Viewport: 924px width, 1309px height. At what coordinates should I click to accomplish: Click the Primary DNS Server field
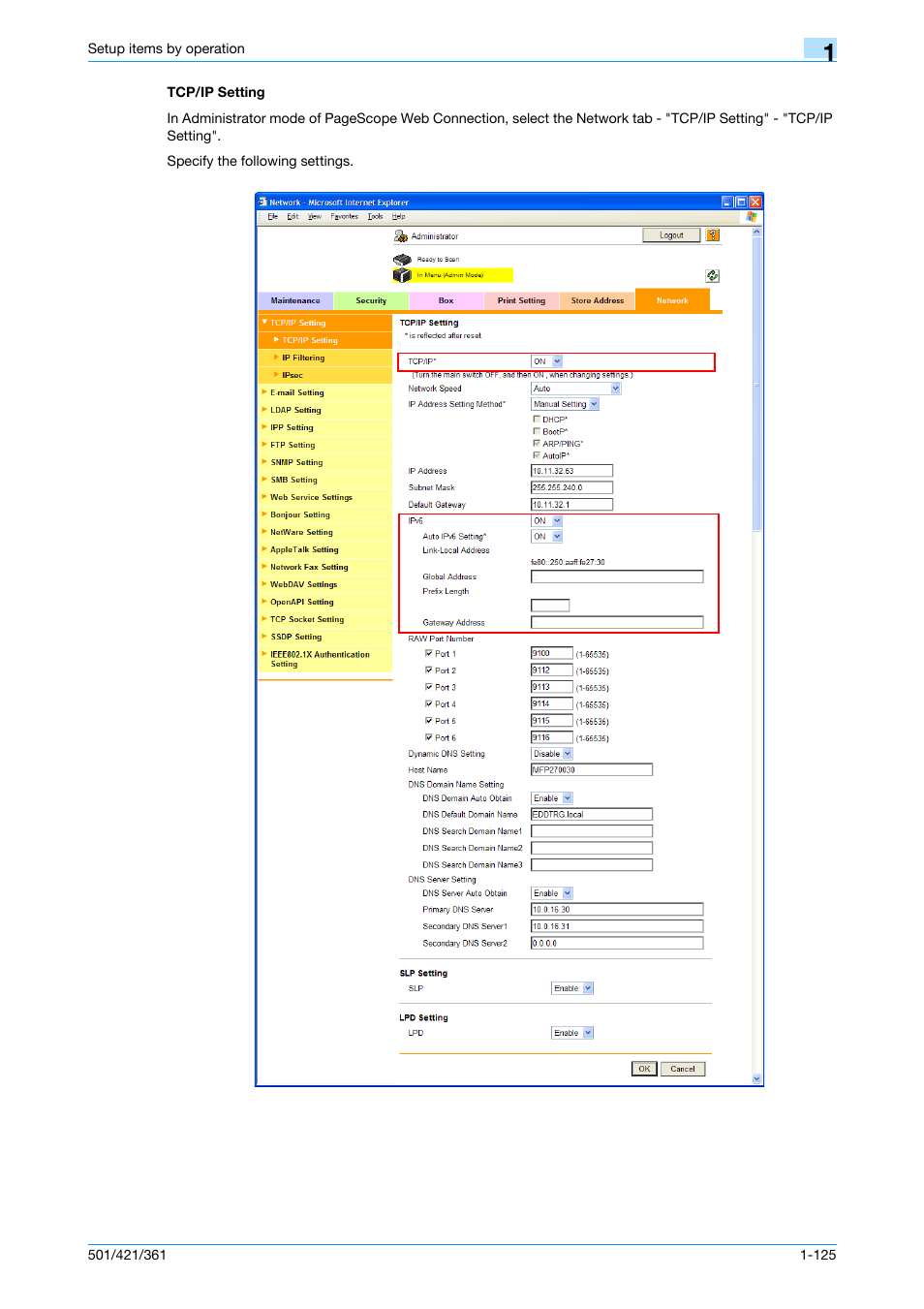tap(617, 910)
